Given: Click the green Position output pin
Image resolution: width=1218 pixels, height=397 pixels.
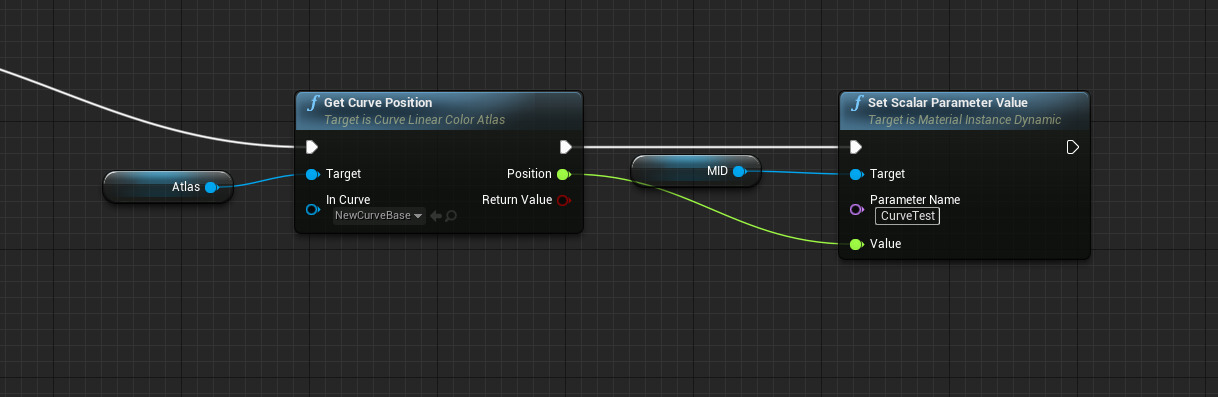Looking at the screenshot, I should tap(563, 174).
